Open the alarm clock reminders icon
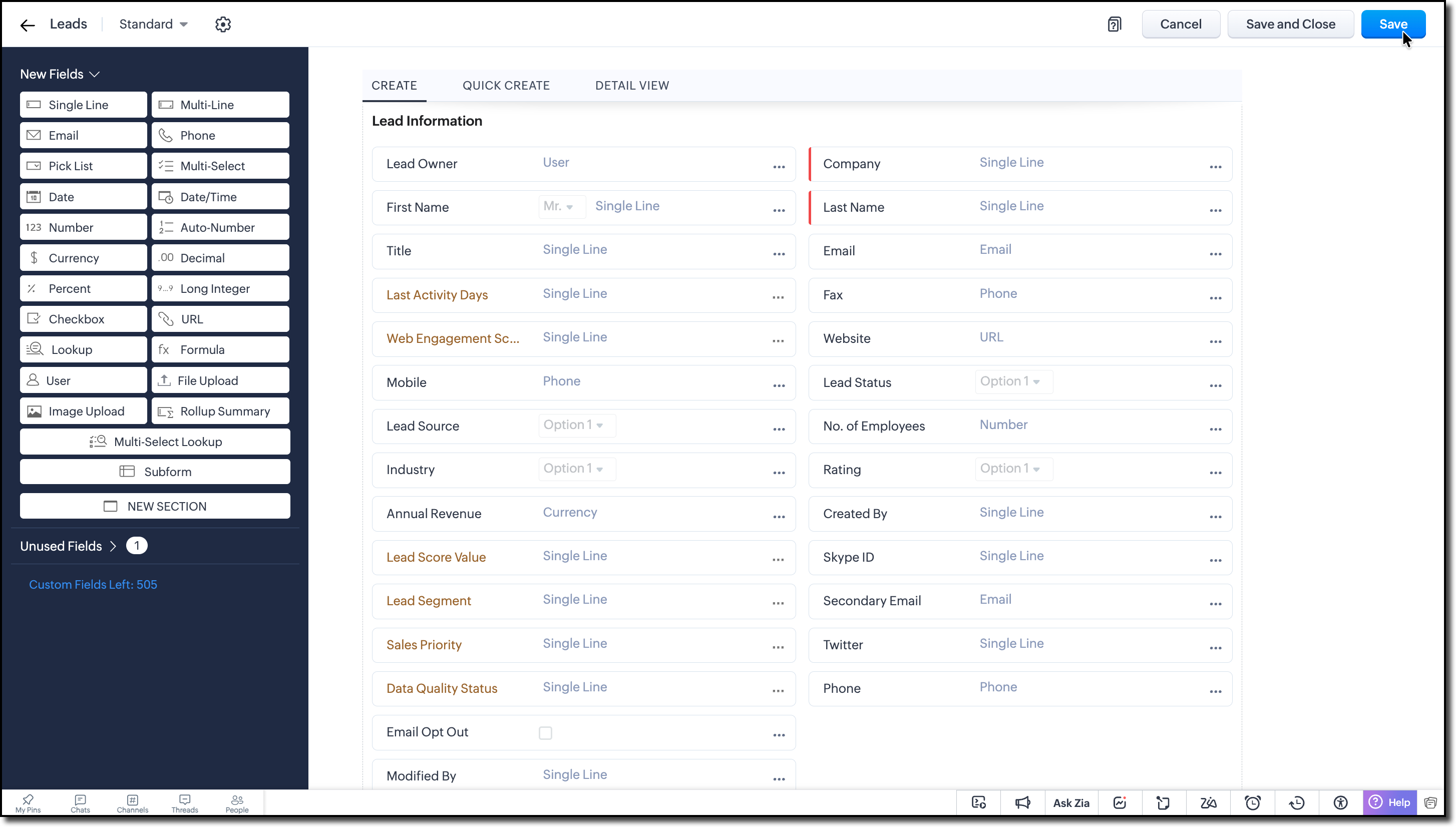 (x=1253, y=802)
